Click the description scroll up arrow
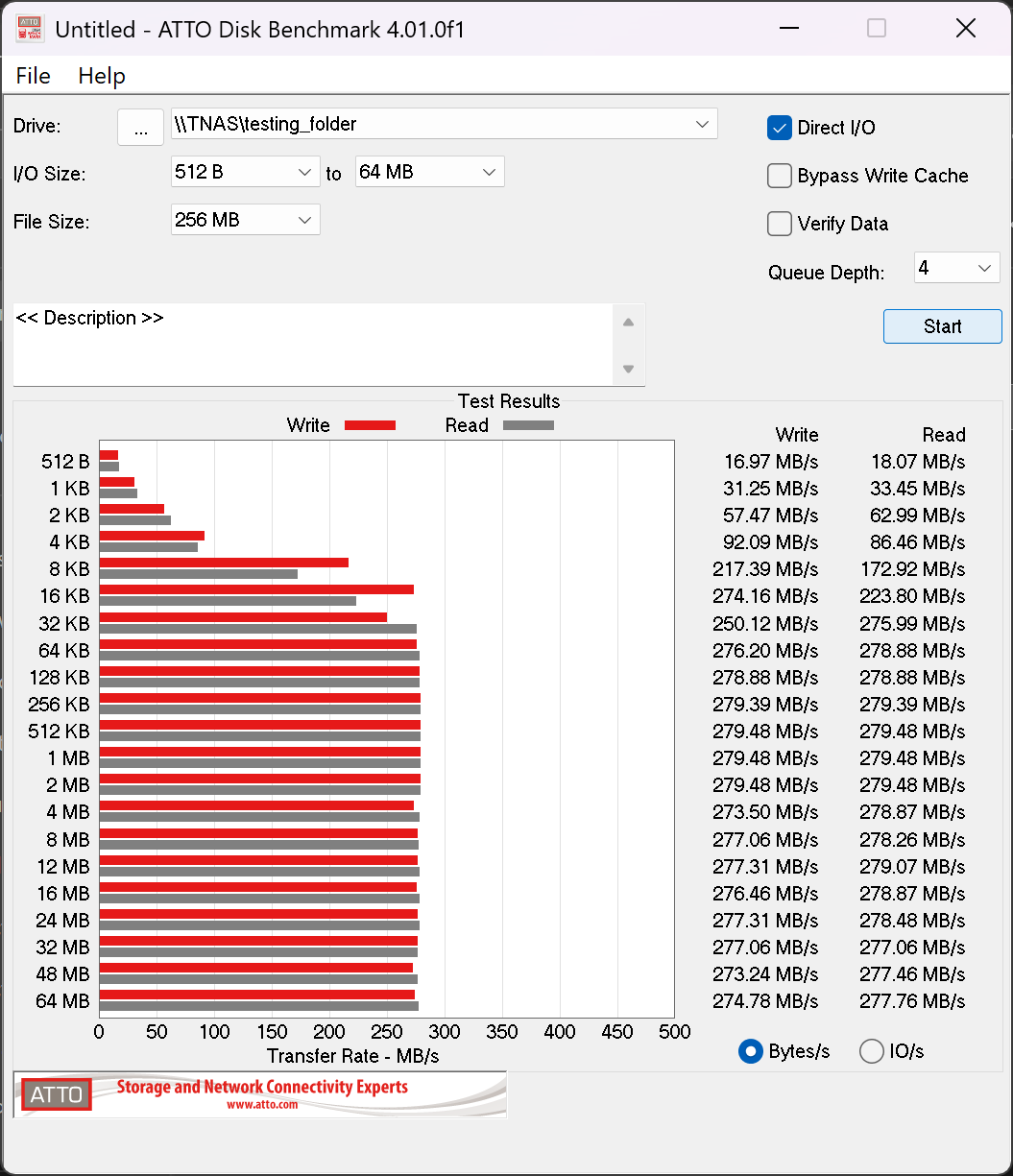The width and height of the screenshot is (1013, 1176). pos(628,323)
